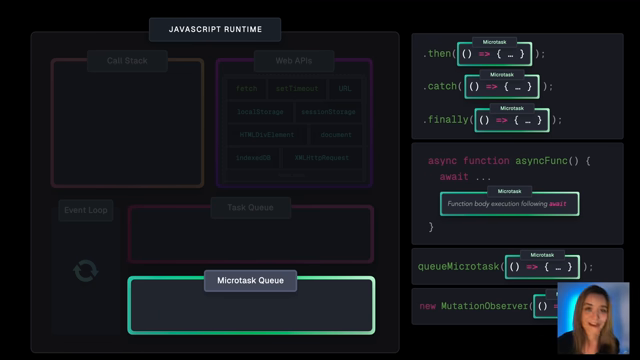The width and height of the screenshot is (640, 360).
Task: Select the JAVASCRIPT RUNTIME title label
Action: (x=215, y=29)
